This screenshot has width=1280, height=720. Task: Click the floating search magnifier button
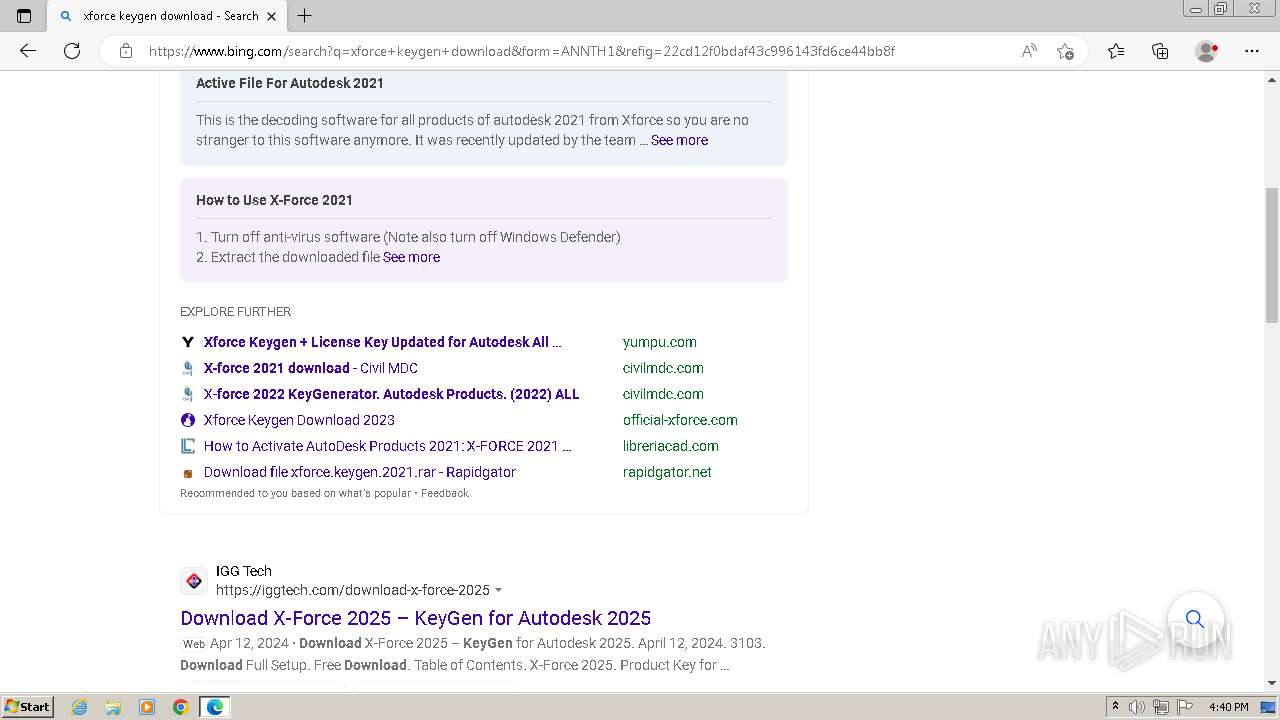click(x=1195, y=619)
